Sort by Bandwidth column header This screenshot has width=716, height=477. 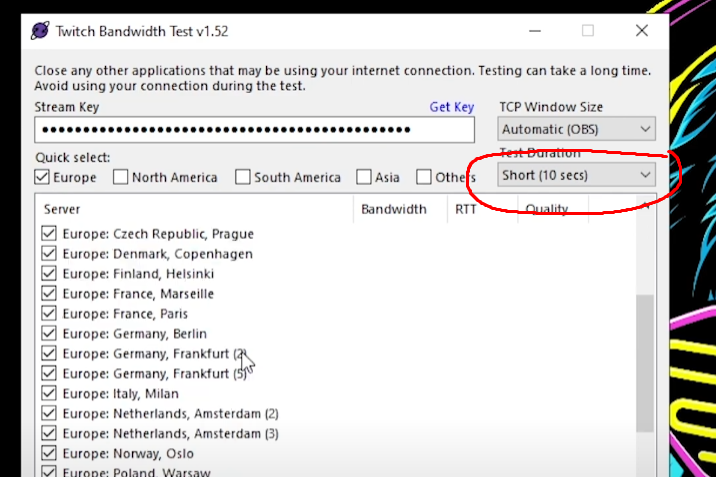pos(400,209)
